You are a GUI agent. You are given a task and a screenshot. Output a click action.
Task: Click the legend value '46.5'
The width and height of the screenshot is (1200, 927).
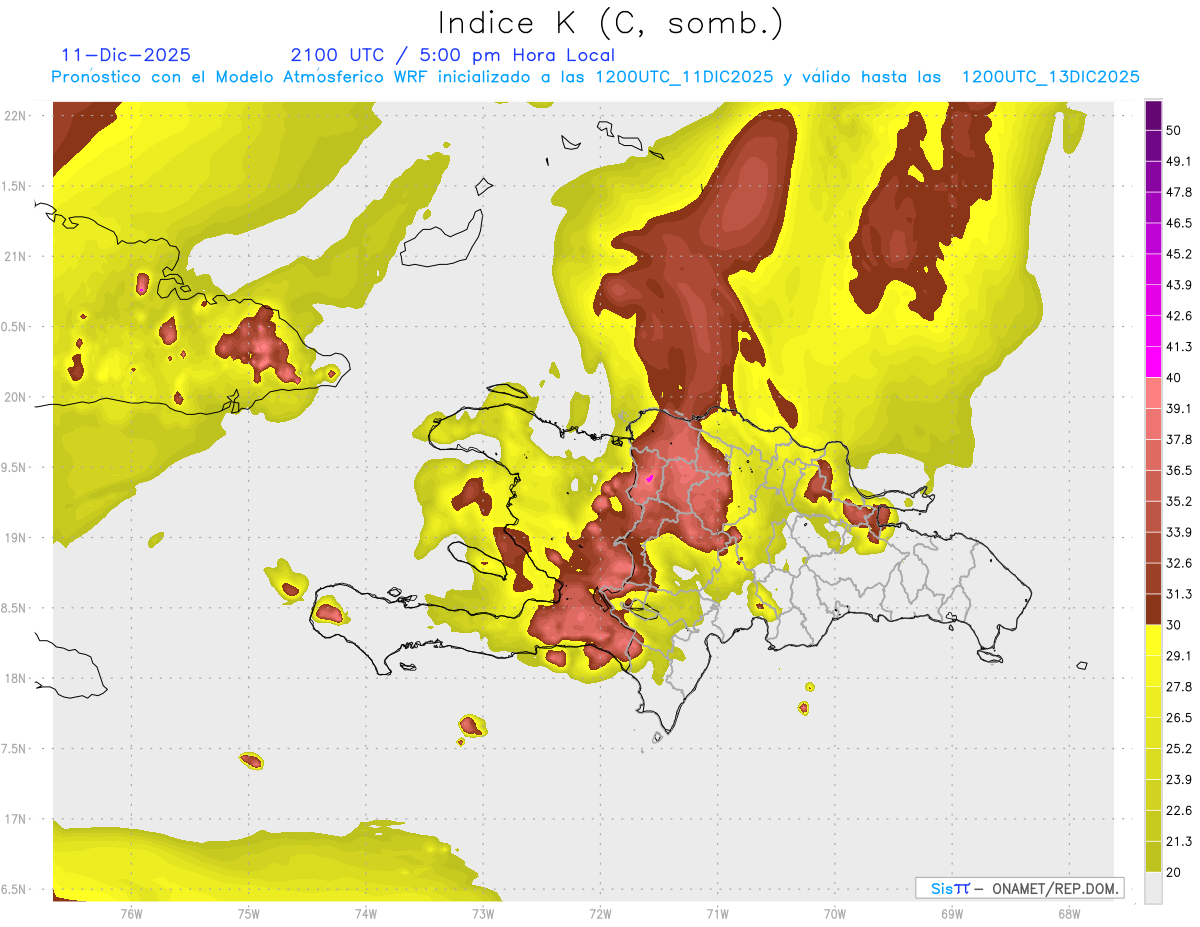pos(1179,224)
